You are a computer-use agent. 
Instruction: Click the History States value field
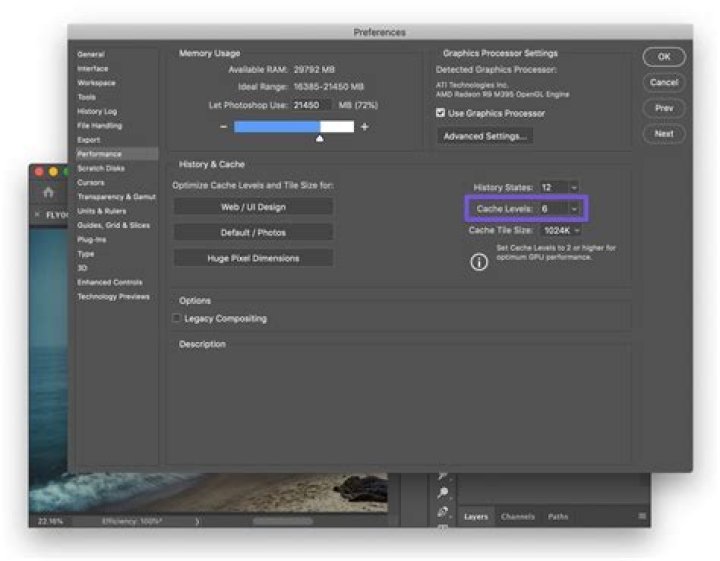point(554,187)
